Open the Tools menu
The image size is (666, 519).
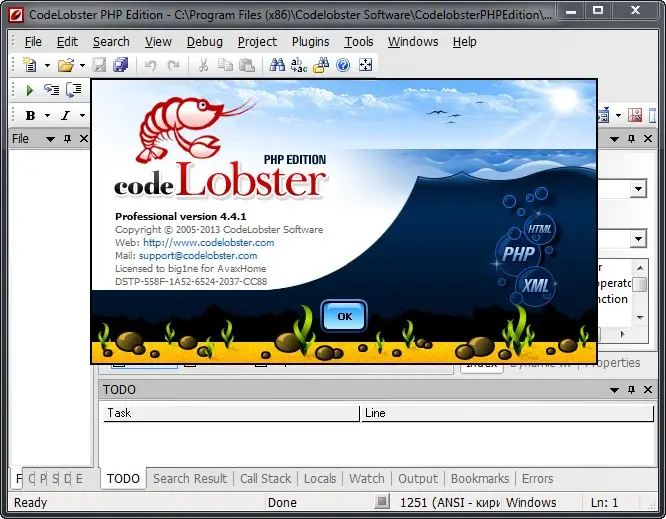(x=358, y=42)
